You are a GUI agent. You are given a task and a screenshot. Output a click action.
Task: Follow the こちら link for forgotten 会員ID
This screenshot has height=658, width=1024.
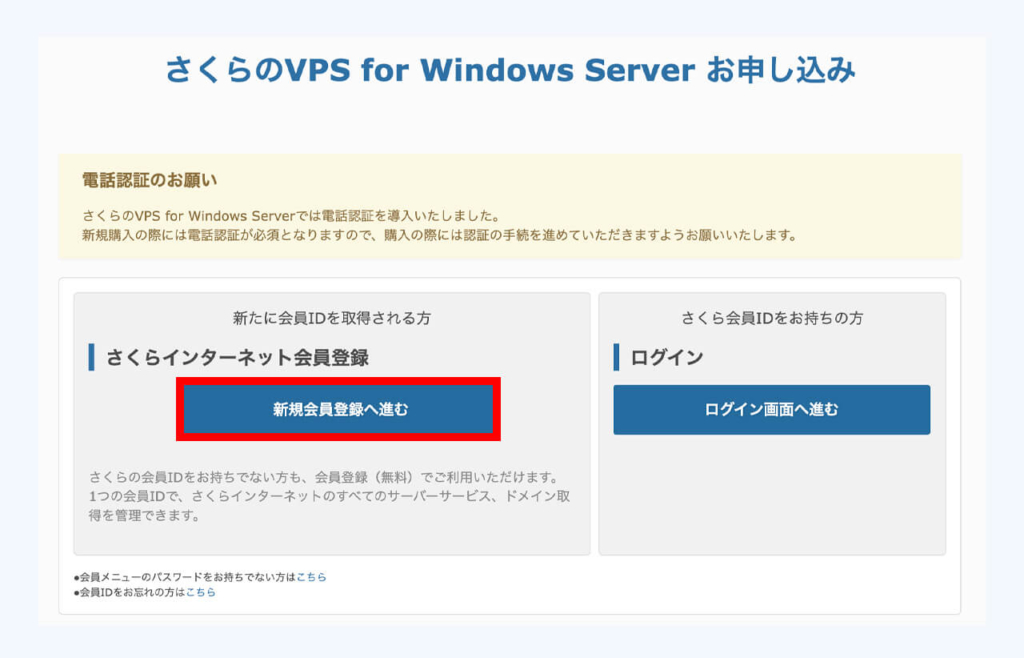tap(200, 592)
